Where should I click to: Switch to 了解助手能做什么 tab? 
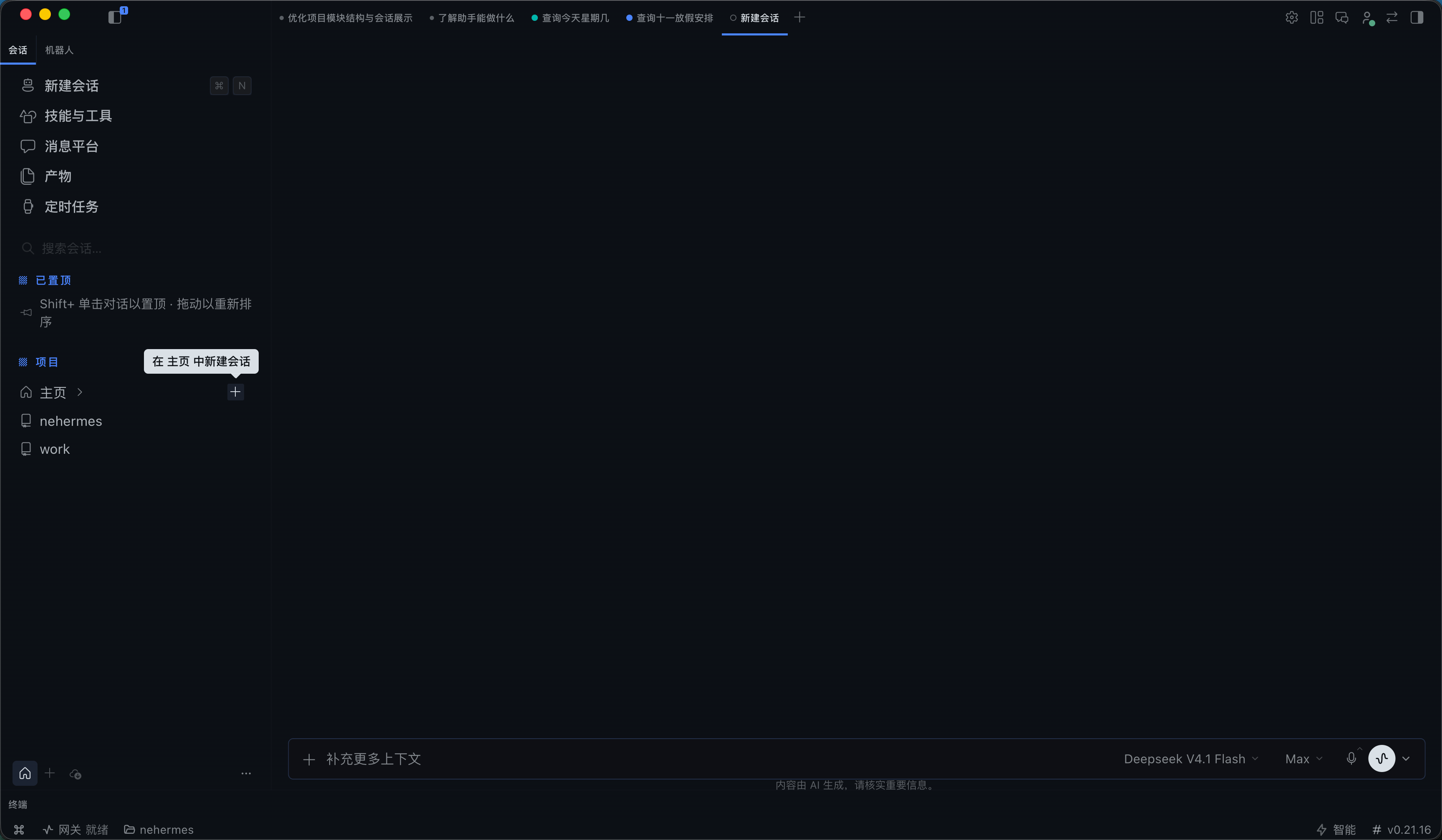[471, 18]
